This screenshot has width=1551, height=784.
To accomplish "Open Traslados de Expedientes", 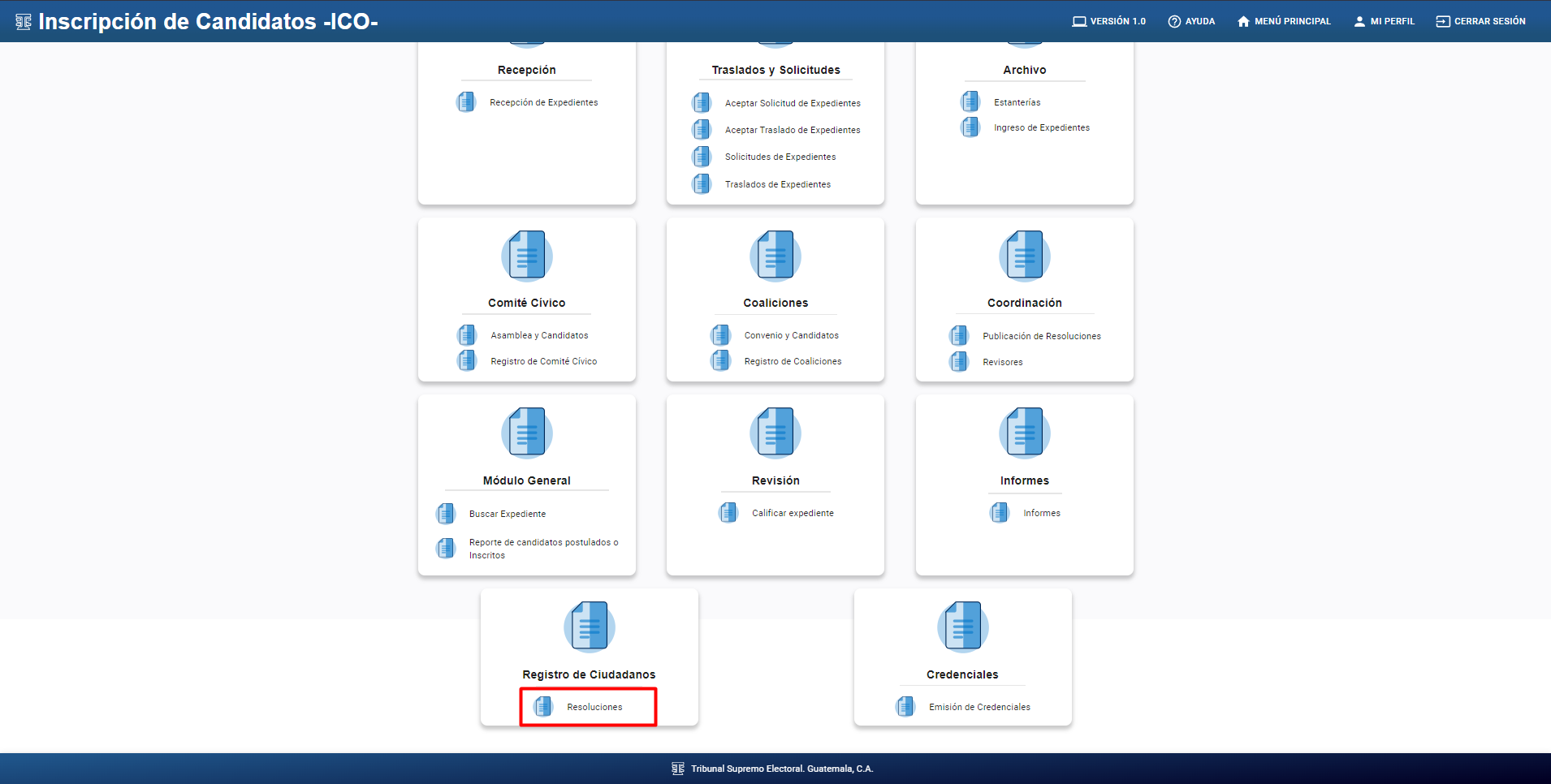I will tap(778, 184).
